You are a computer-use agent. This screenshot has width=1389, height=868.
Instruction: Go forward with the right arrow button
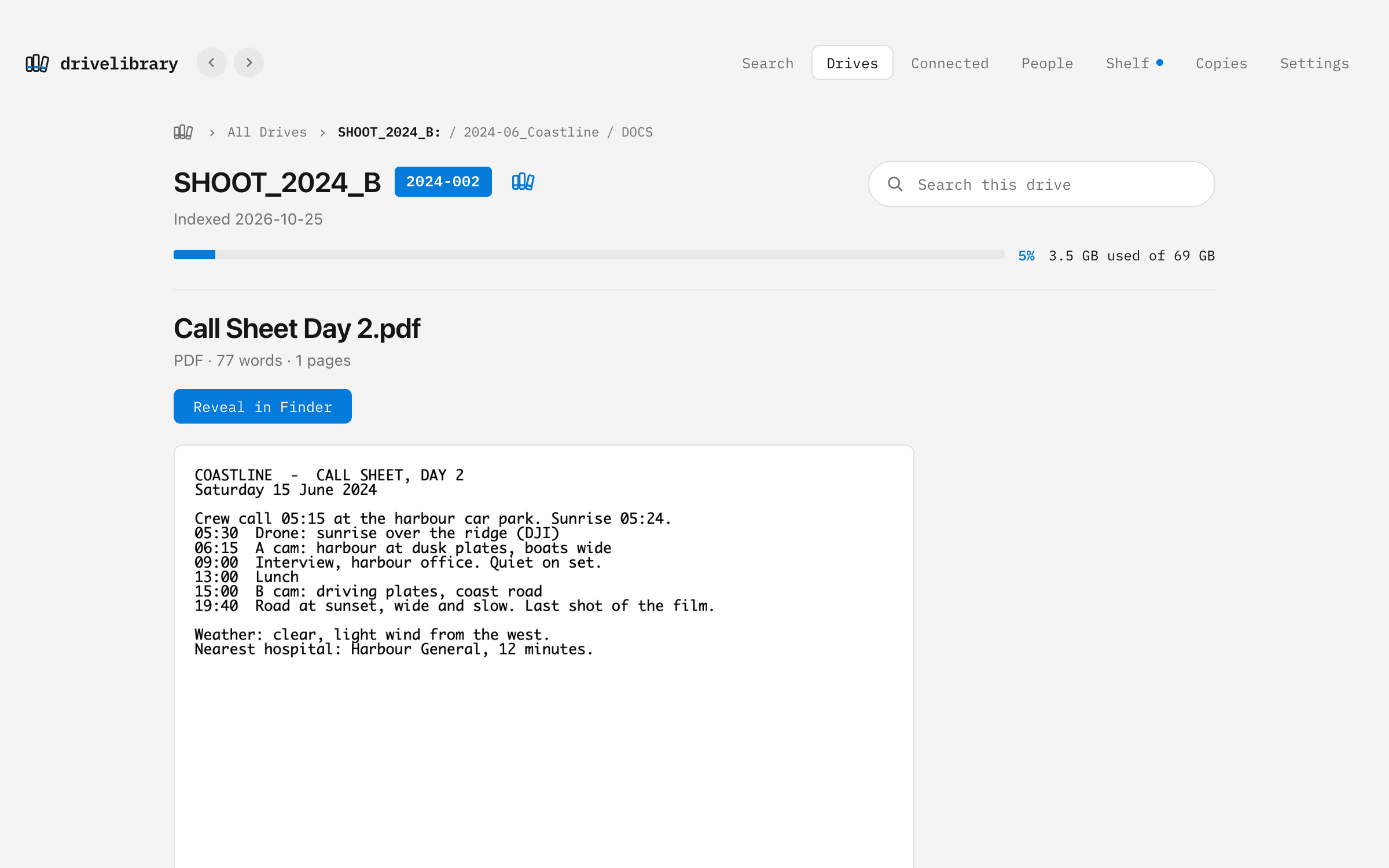(249, 62)
